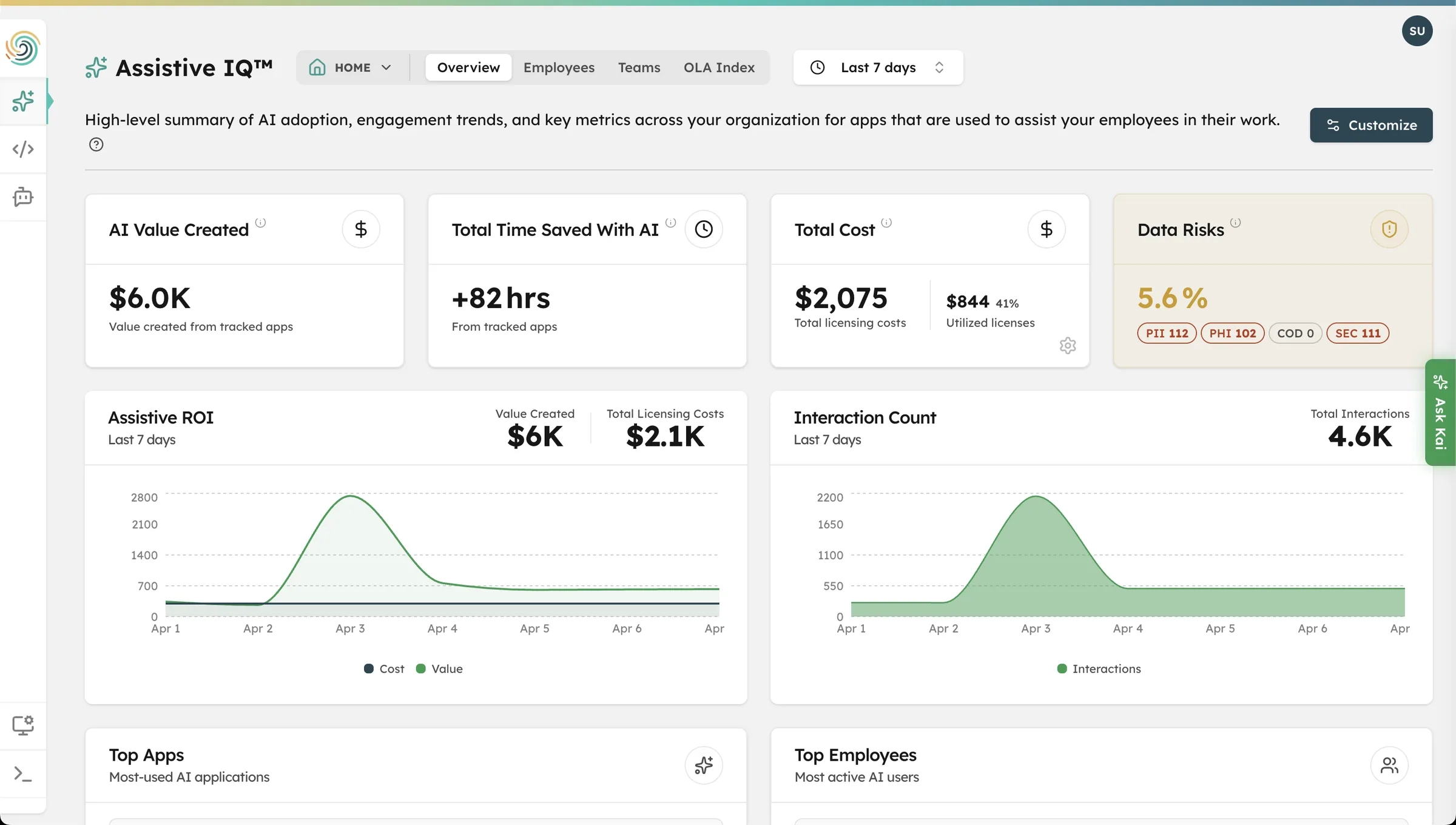Switch to the Employees tab
The width and height of the screenshot is (1456, 825).
tap(559, 67)
